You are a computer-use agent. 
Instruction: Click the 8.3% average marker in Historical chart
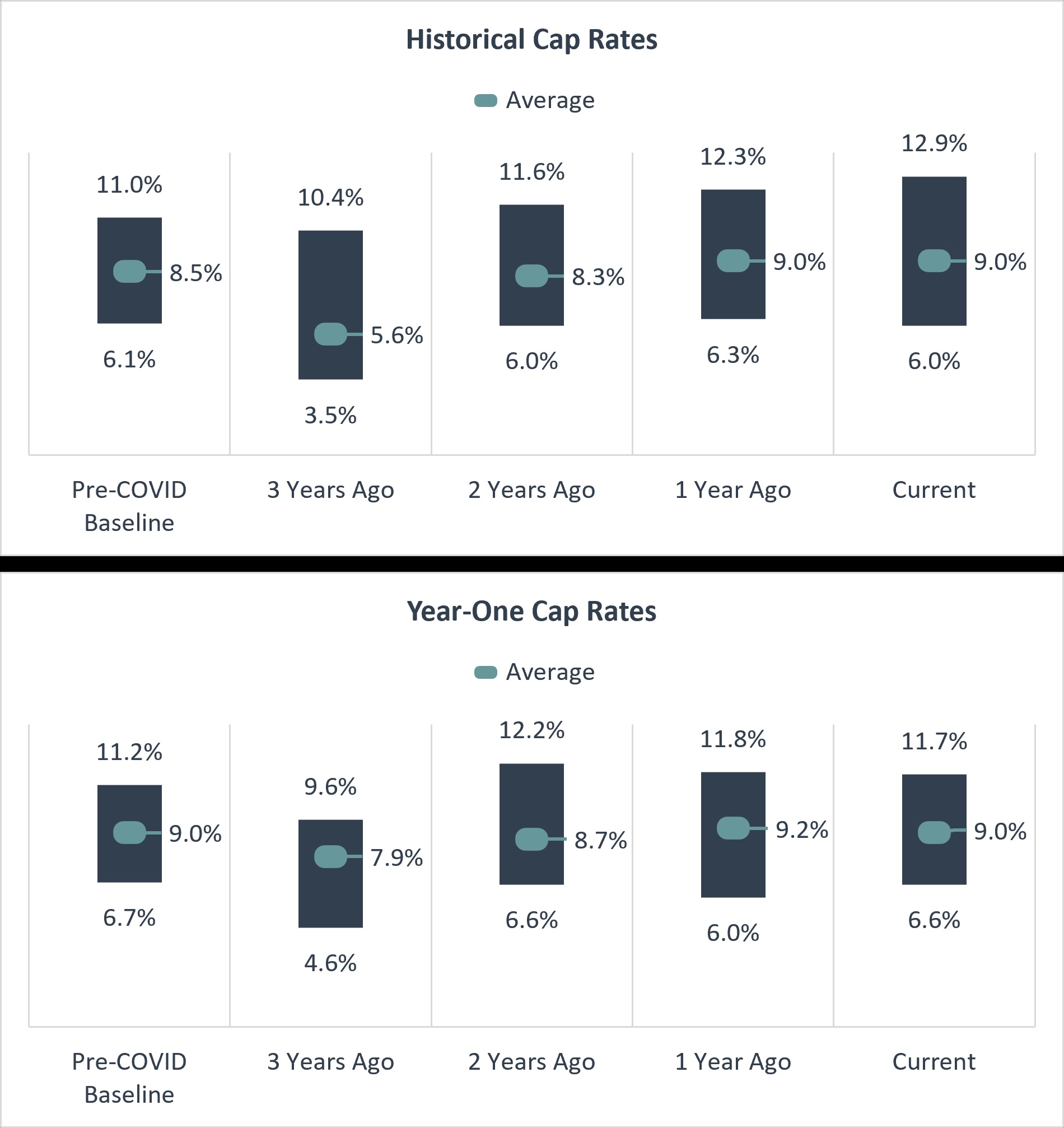[531, 276]
